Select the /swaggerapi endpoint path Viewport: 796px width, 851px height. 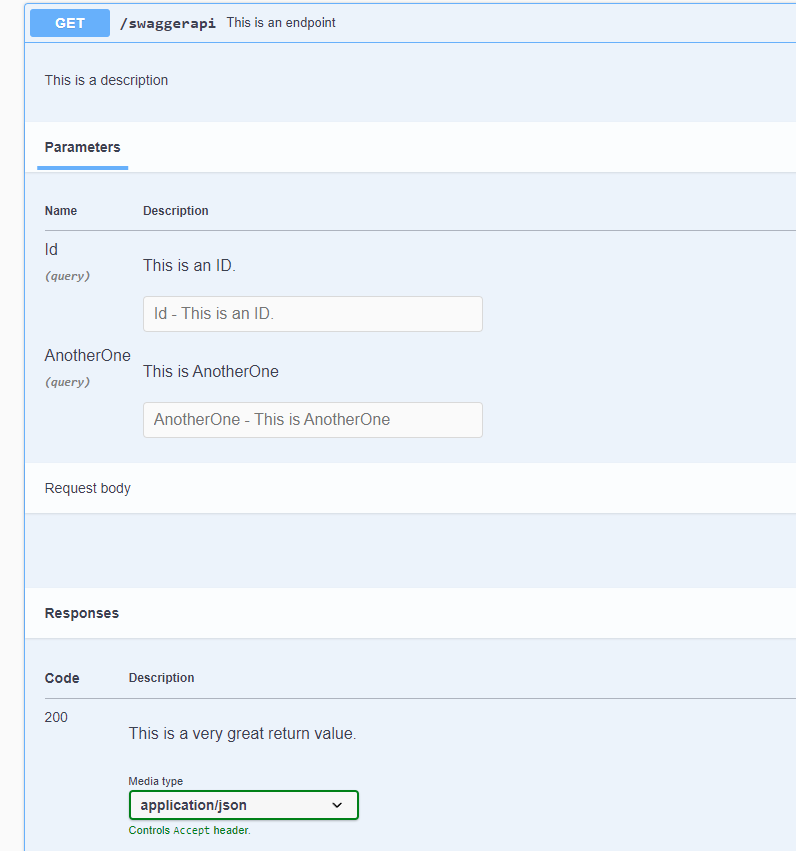(168, 23)
